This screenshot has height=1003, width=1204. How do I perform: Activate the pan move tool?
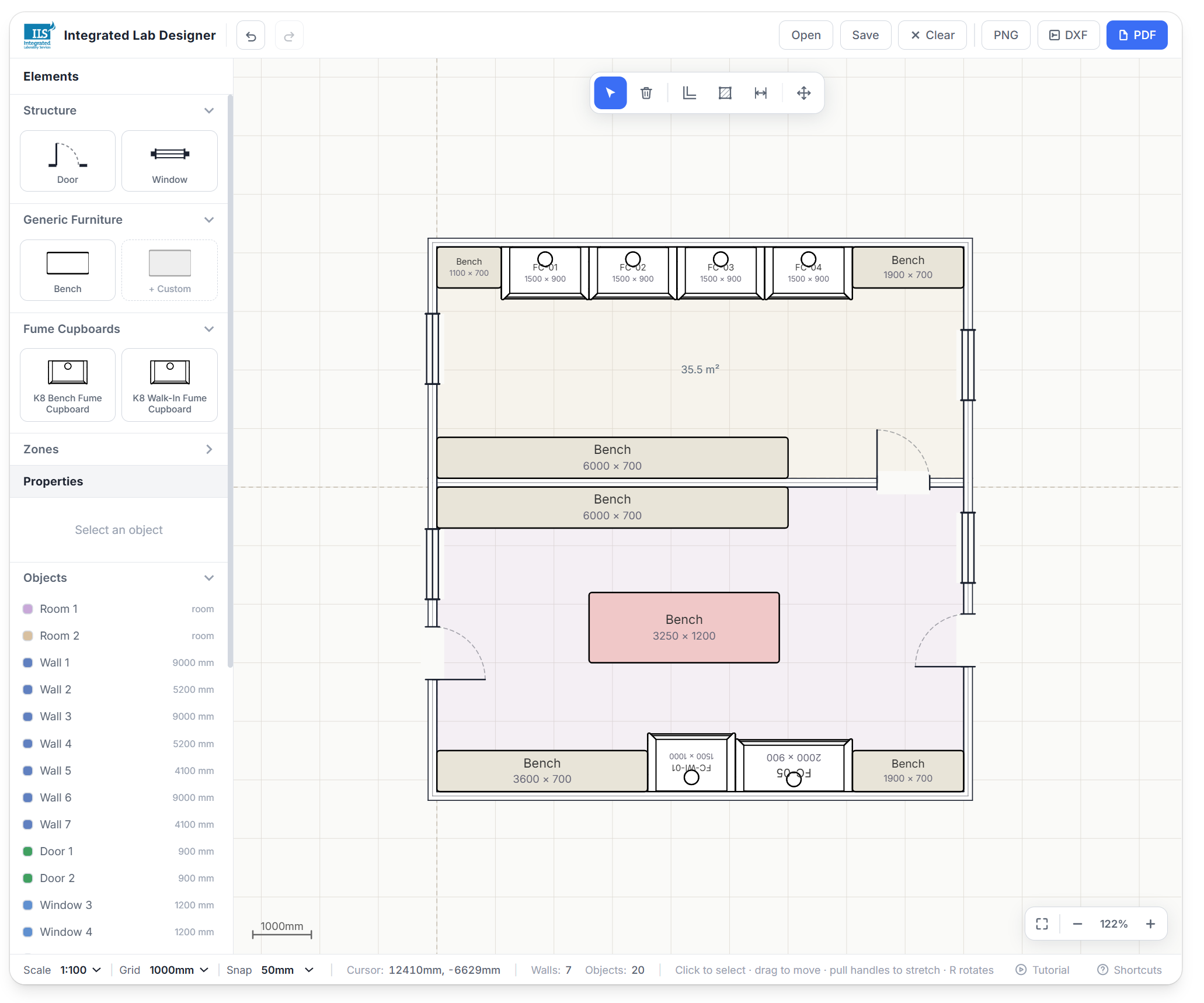pos(803,93)
